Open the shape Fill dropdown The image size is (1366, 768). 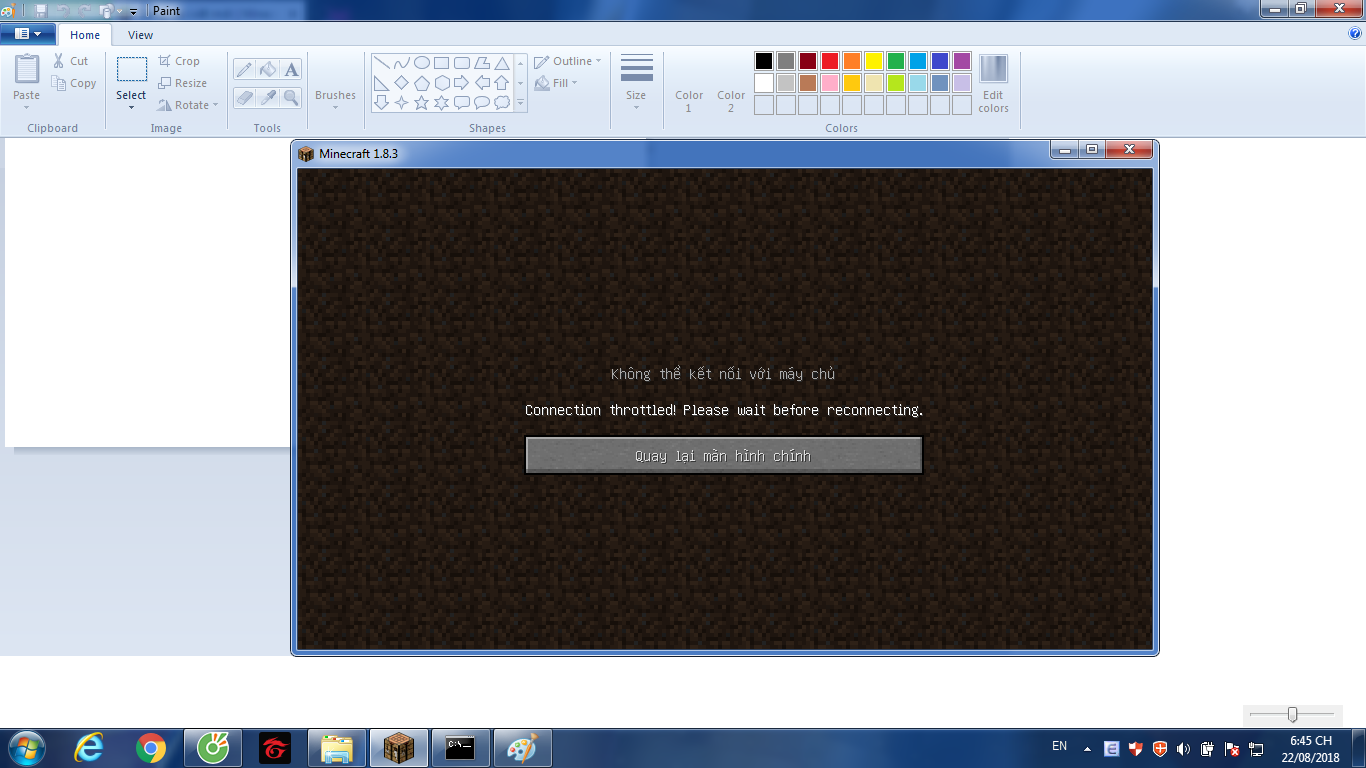point(556,83)
